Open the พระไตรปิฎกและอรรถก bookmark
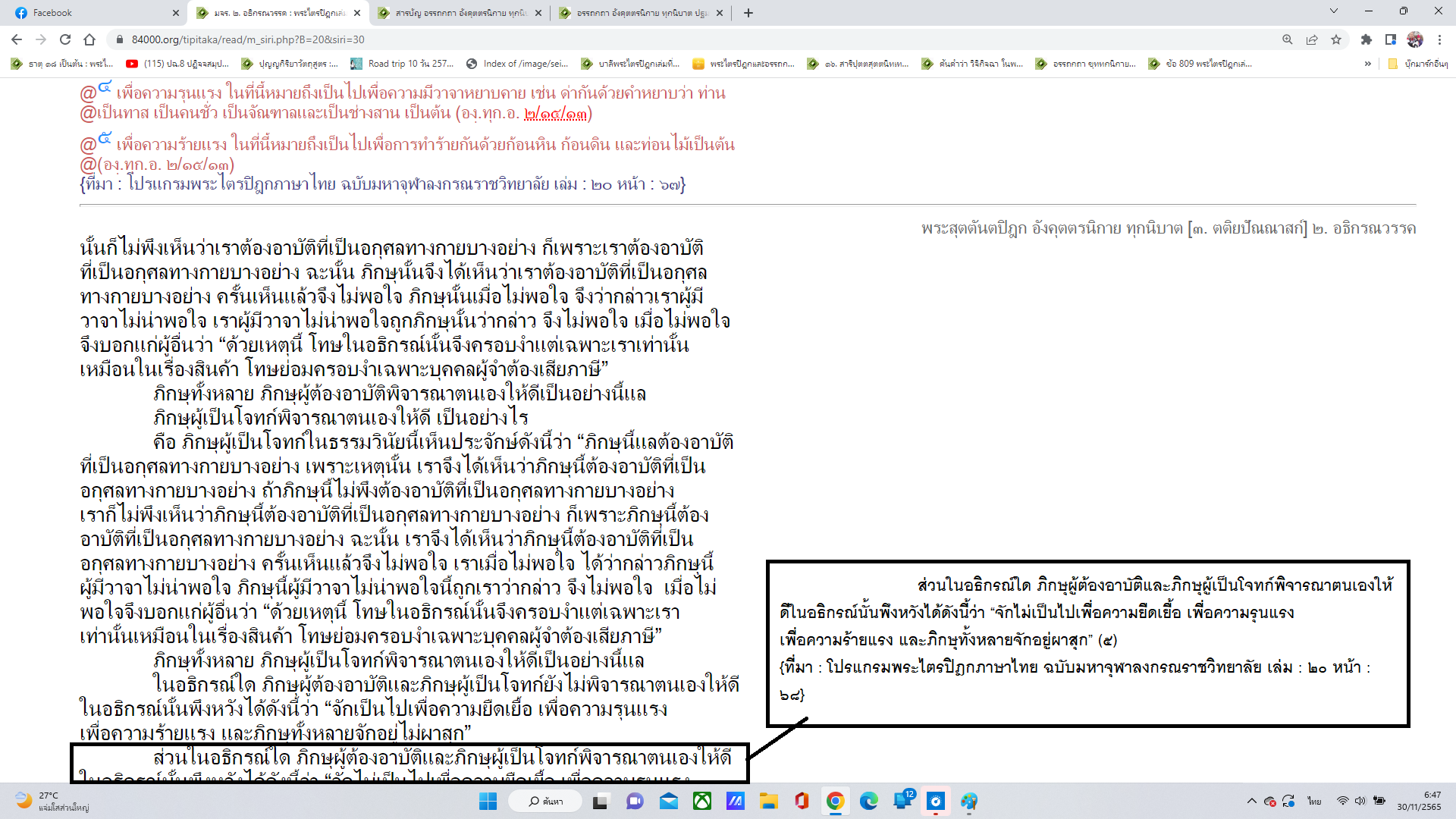Image resolution: width=1456 pixels, height=819 pixels. [x=744, y=64]
